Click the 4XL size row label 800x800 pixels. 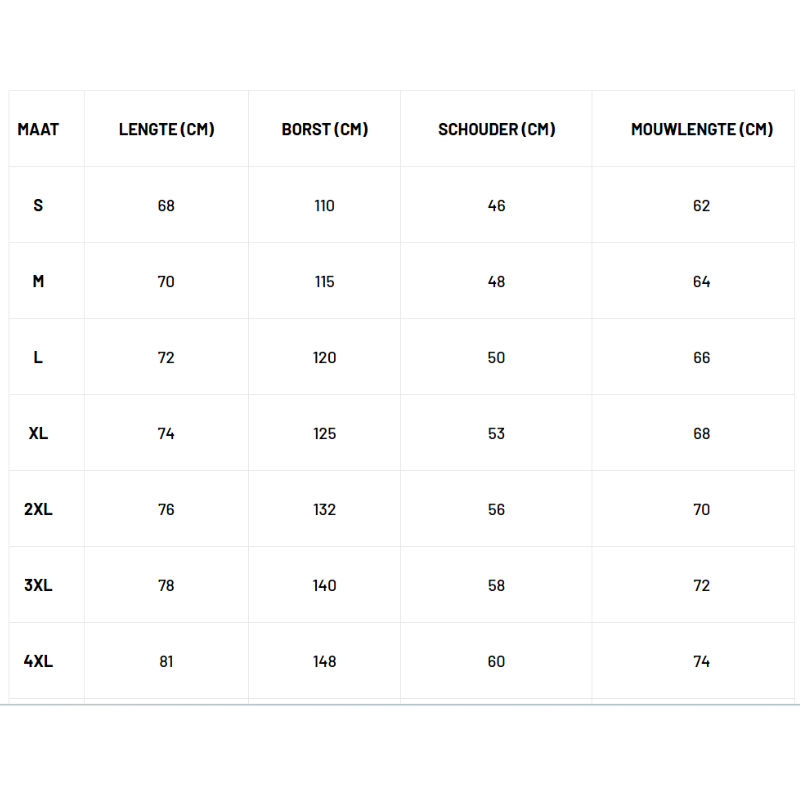tap(38, 661)
